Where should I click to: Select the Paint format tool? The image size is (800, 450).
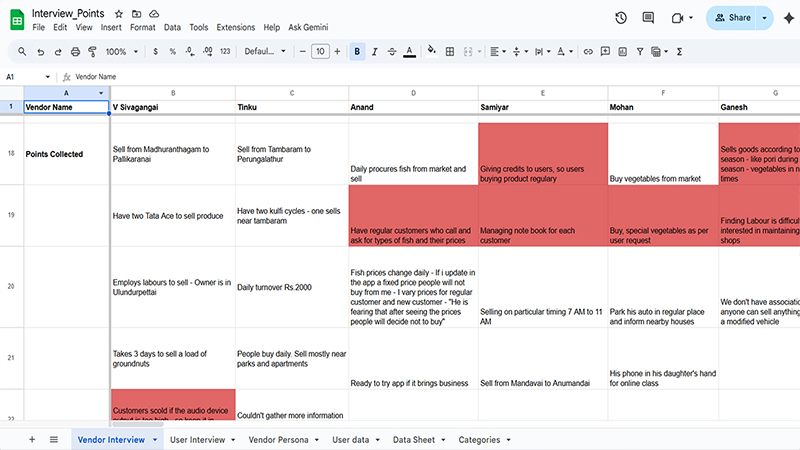pyautogui.click(x=93, y=51)
